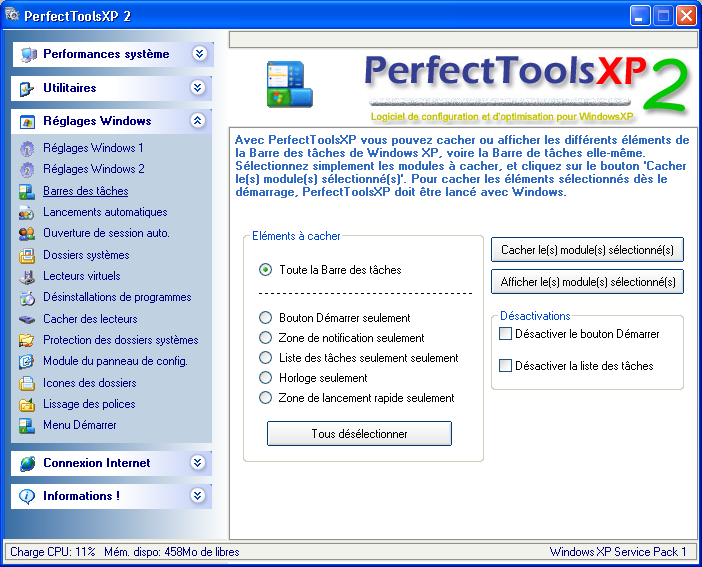
Task: Click the Lissage des polices icon
Action: click(x=27, y=404)
